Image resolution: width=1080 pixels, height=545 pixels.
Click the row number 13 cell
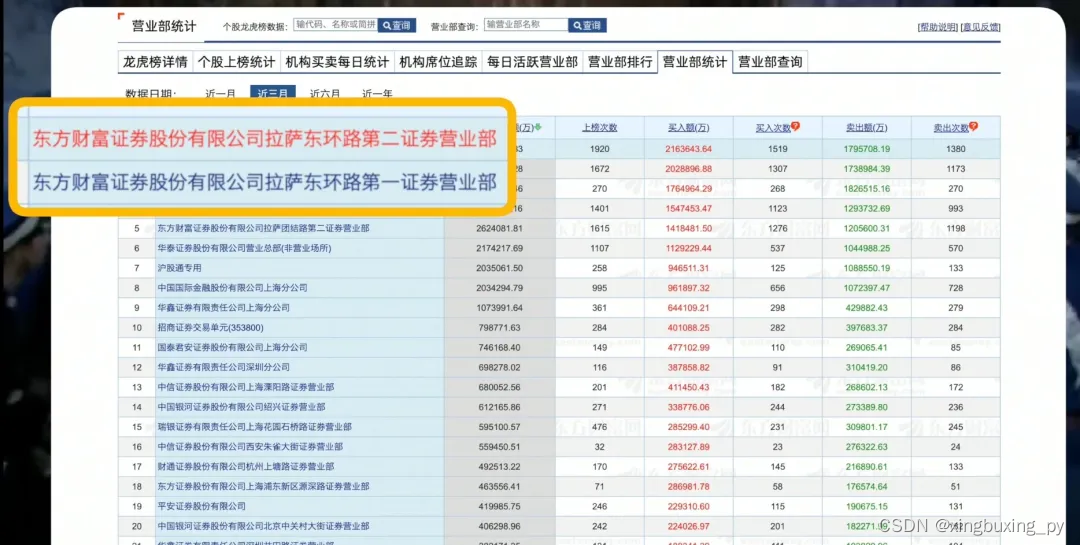coord(136,387)
